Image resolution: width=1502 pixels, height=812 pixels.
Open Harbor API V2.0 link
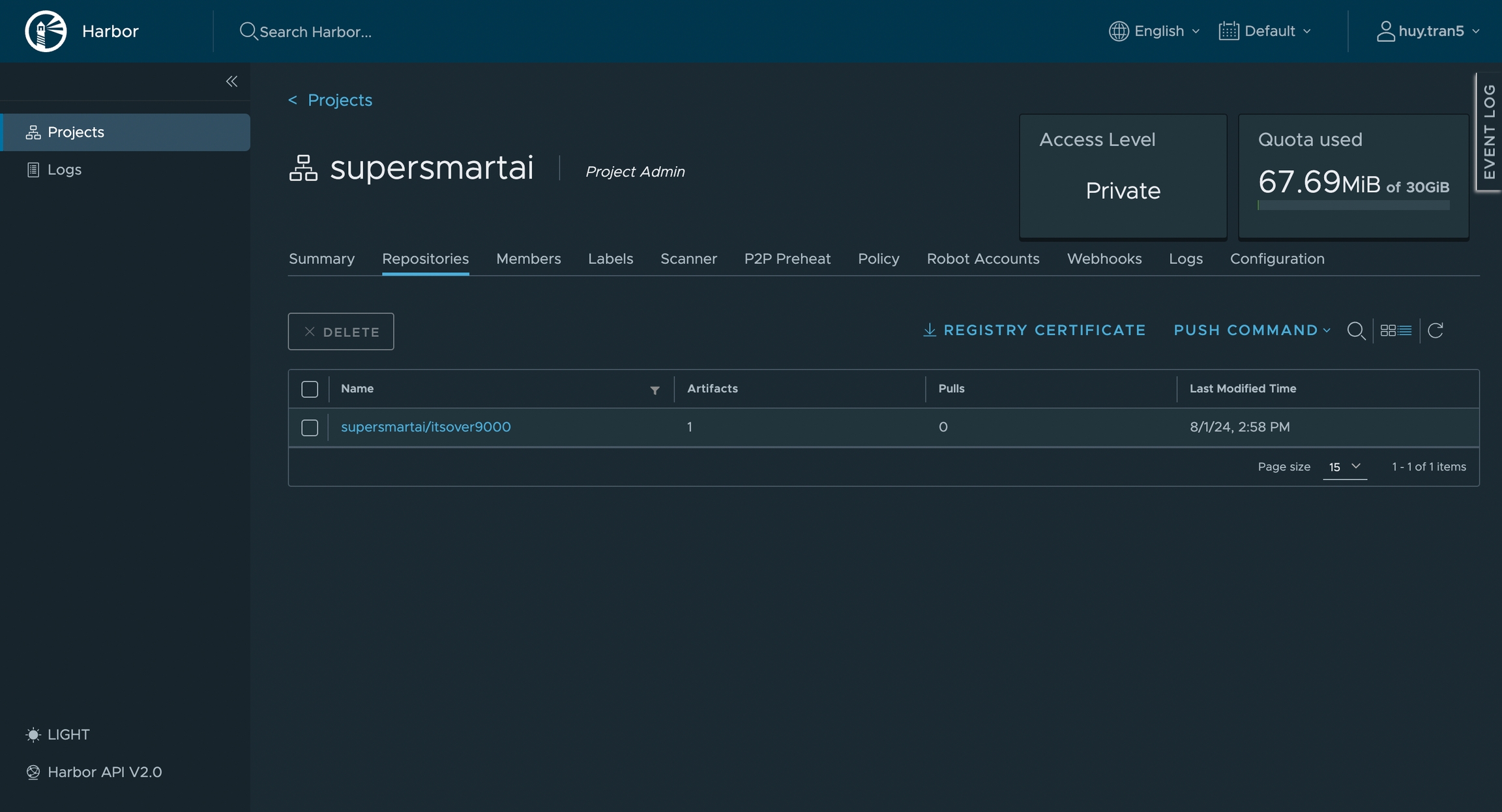104,772
